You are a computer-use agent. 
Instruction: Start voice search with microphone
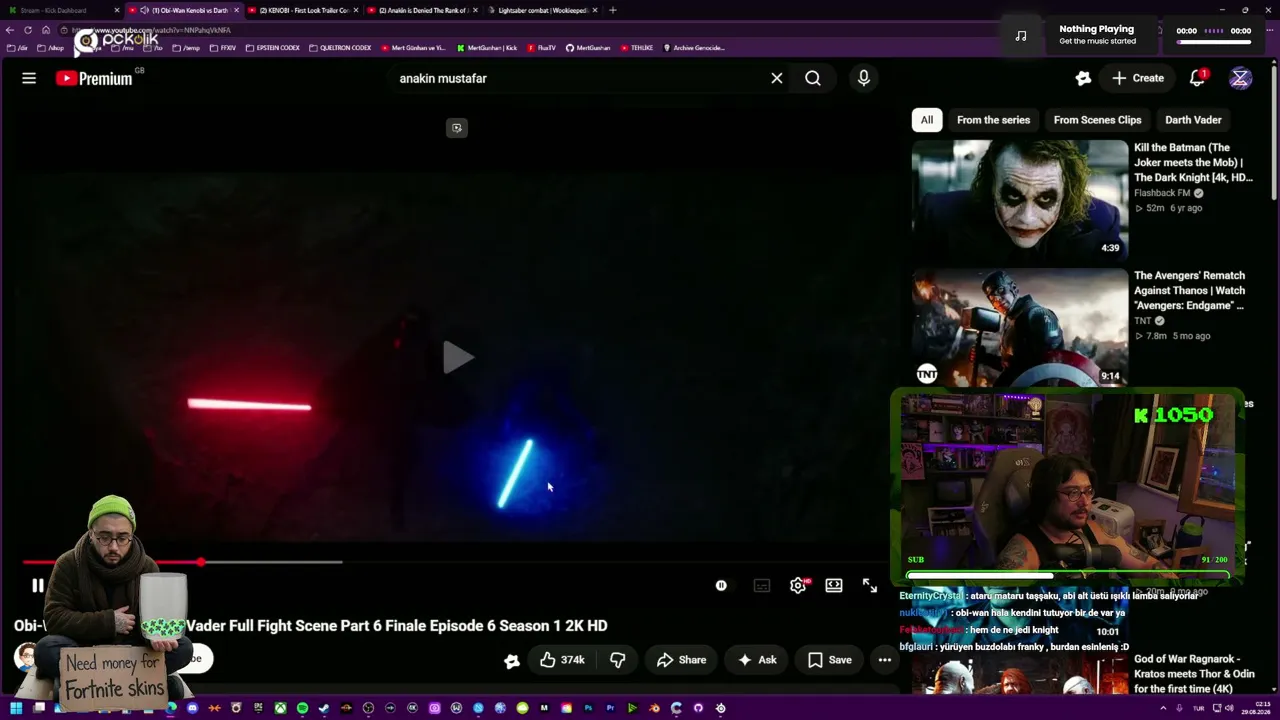864,78
